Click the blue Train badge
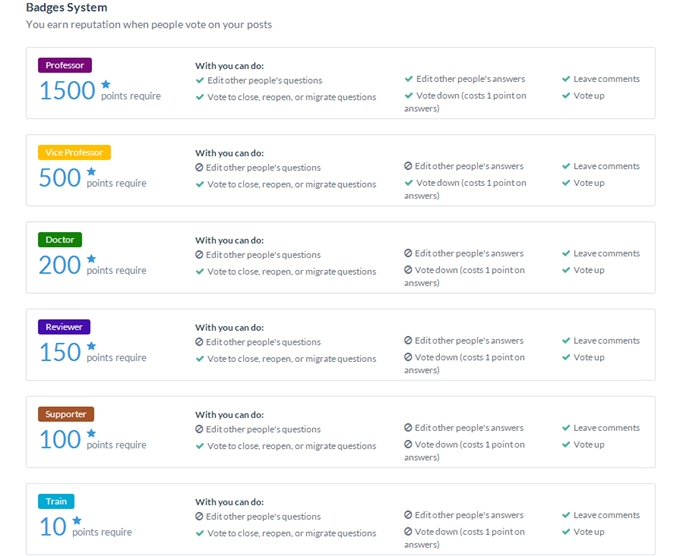This screenshot has width=680, height=556. tap(56, 501)
